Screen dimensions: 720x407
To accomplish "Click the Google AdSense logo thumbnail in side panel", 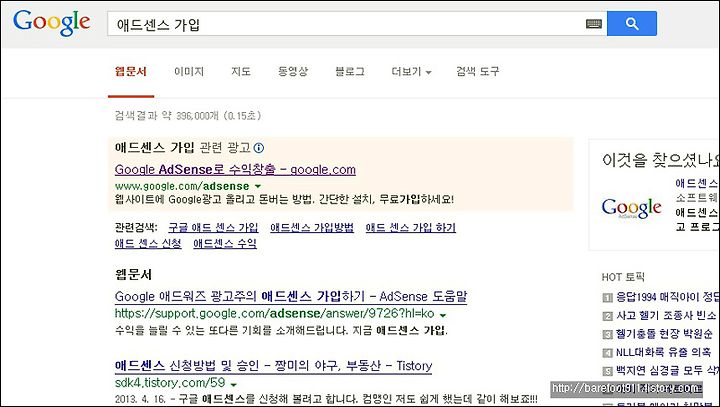I will point(632,208).
